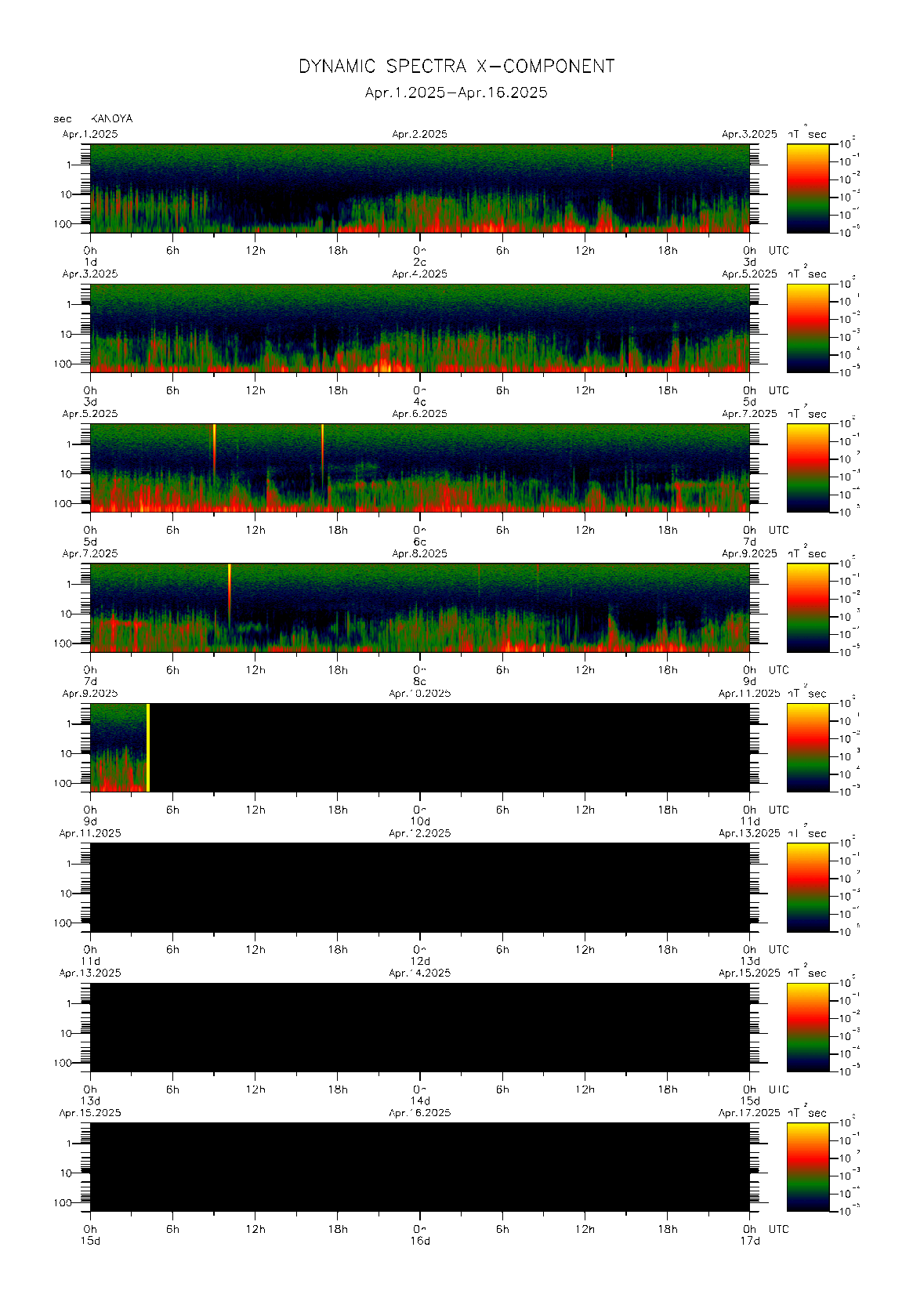
Task: Click the small red spike in first spectrogram
Action: click(x=612, y=154)
